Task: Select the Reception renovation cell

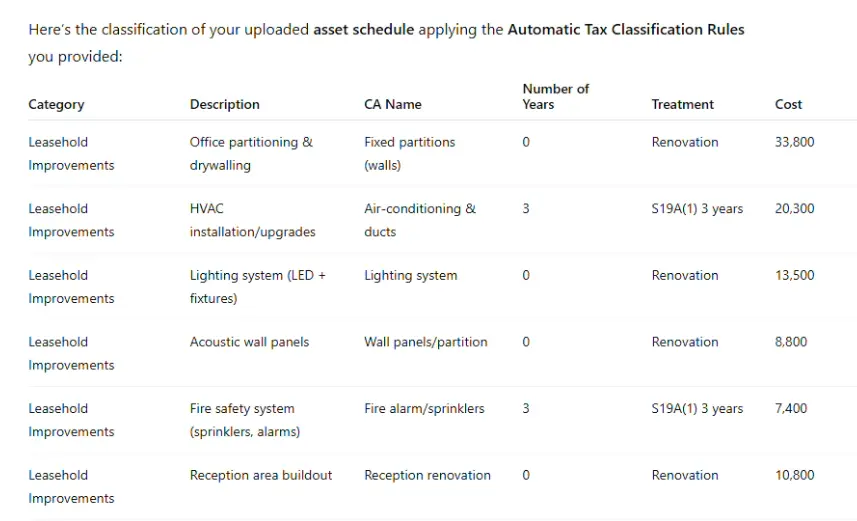Action: (427, 476)
